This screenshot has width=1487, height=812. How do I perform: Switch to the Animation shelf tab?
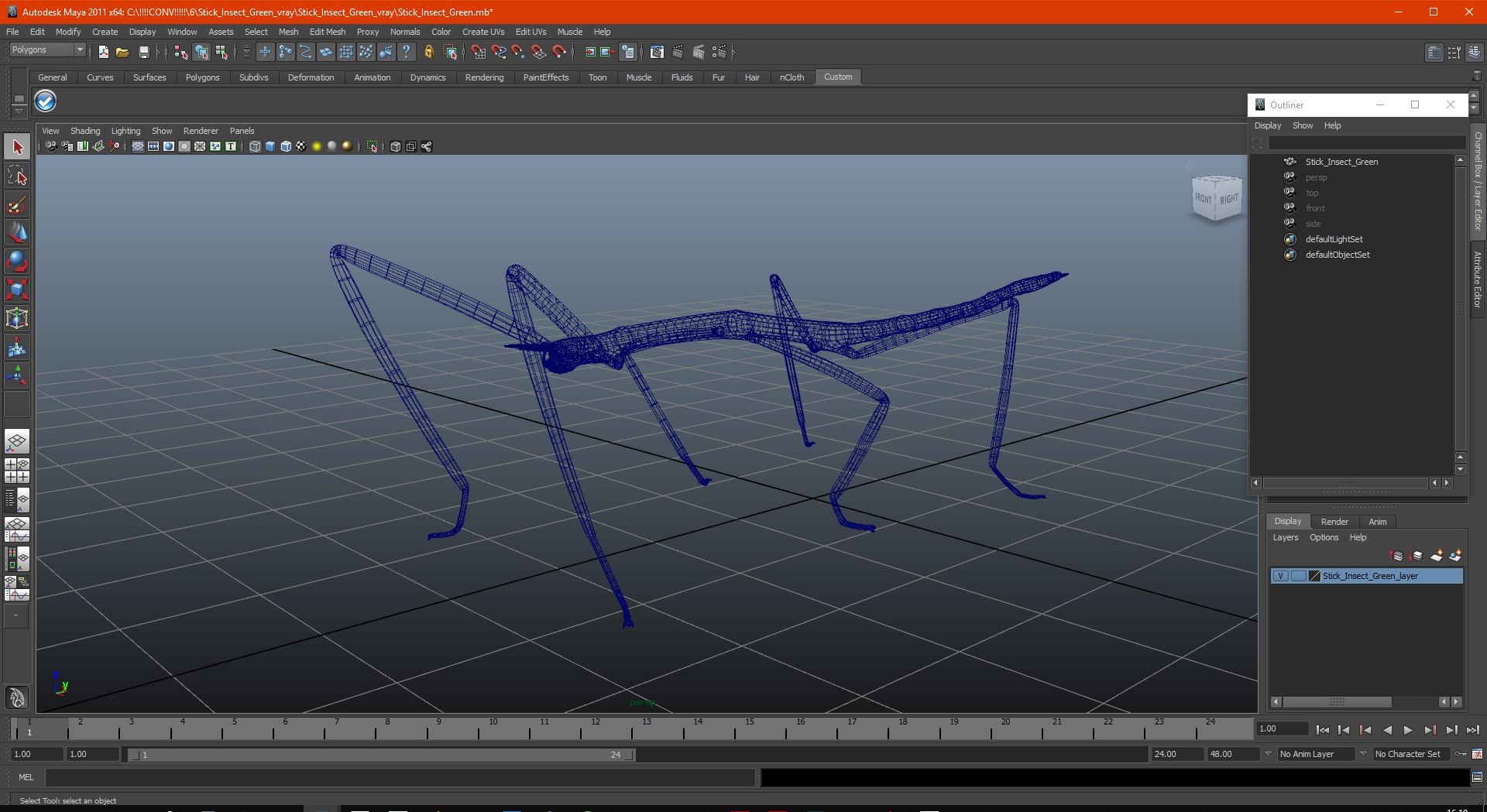[x=372, y=77]
